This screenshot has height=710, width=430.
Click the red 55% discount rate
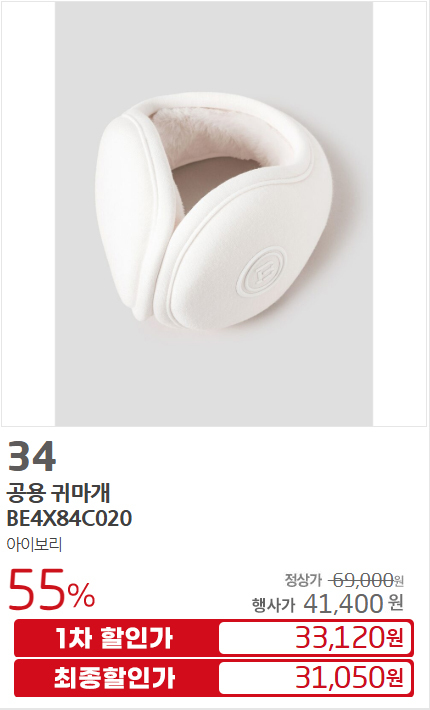pos(52,590)
